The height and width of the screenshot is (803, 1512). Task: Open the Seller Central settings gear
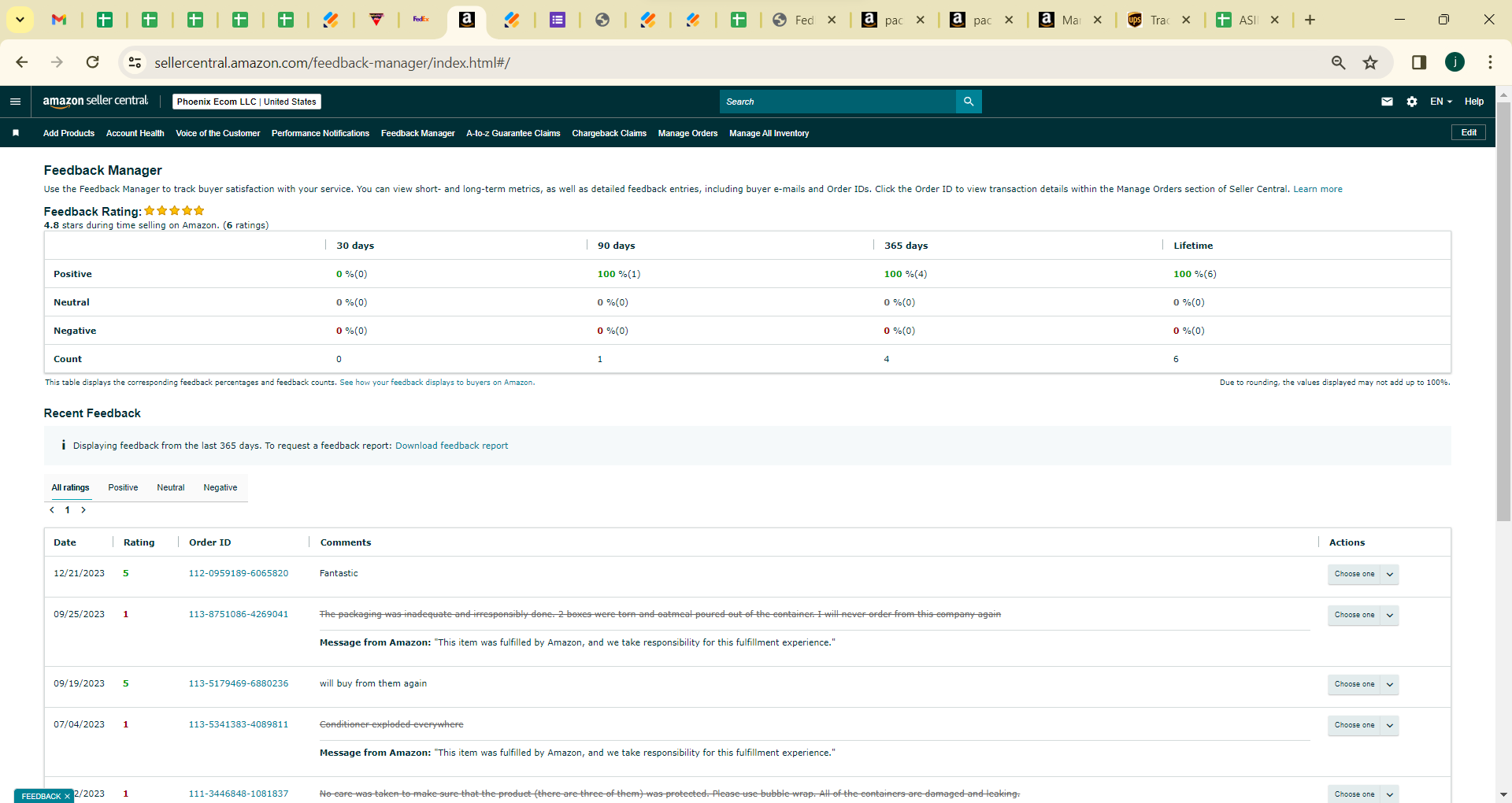click(x=1412, y=102)
